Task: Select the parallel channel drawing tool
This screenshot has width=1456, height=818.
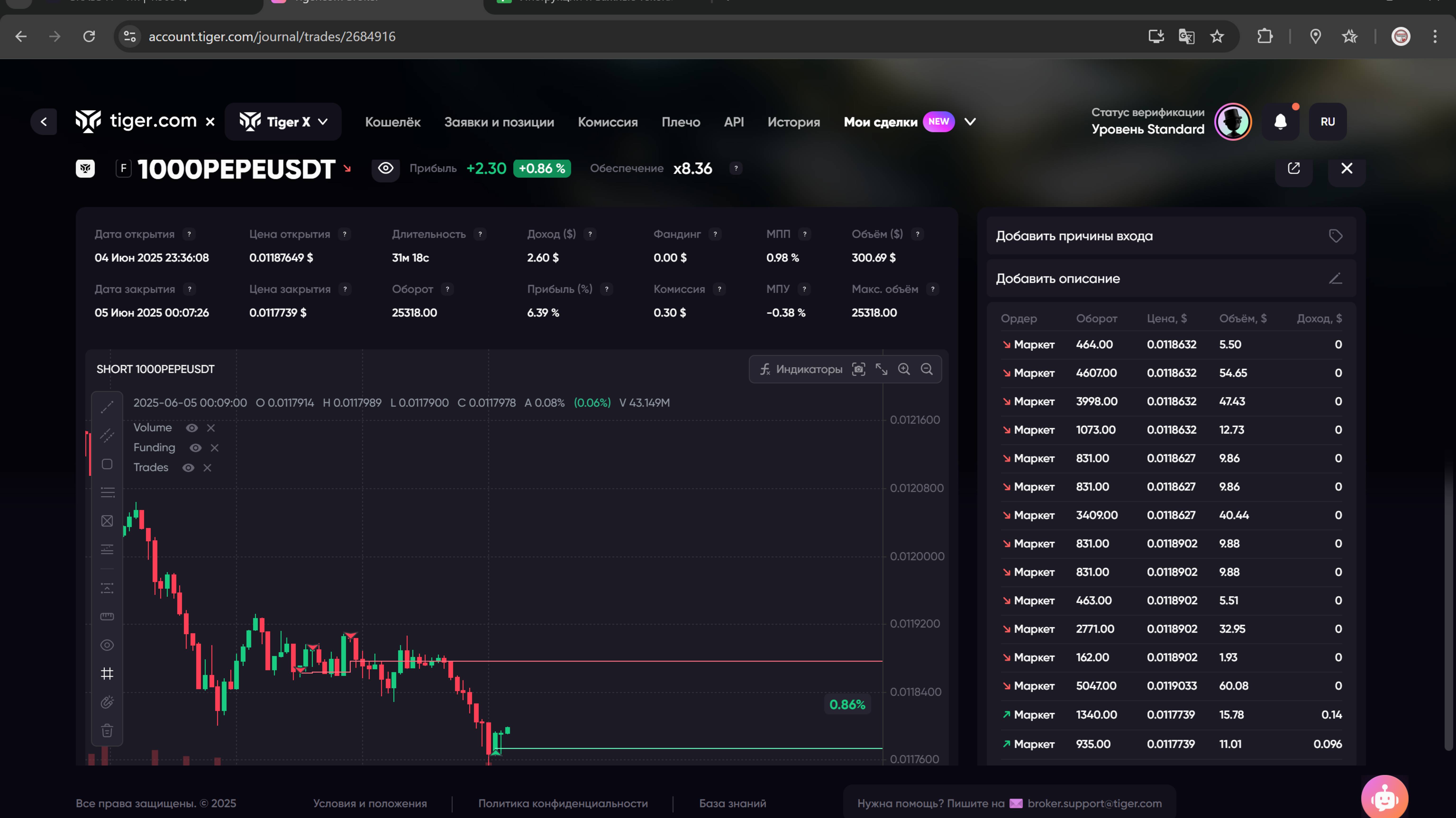Action: (107, 435)
